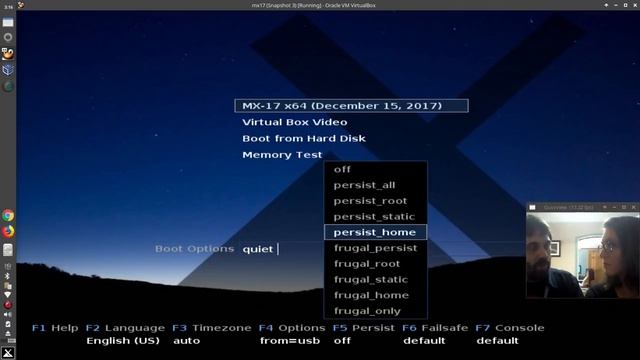640x360 pixels.
Task: Click the 'off' value under F5 Persist
Action: click(342, 340)
